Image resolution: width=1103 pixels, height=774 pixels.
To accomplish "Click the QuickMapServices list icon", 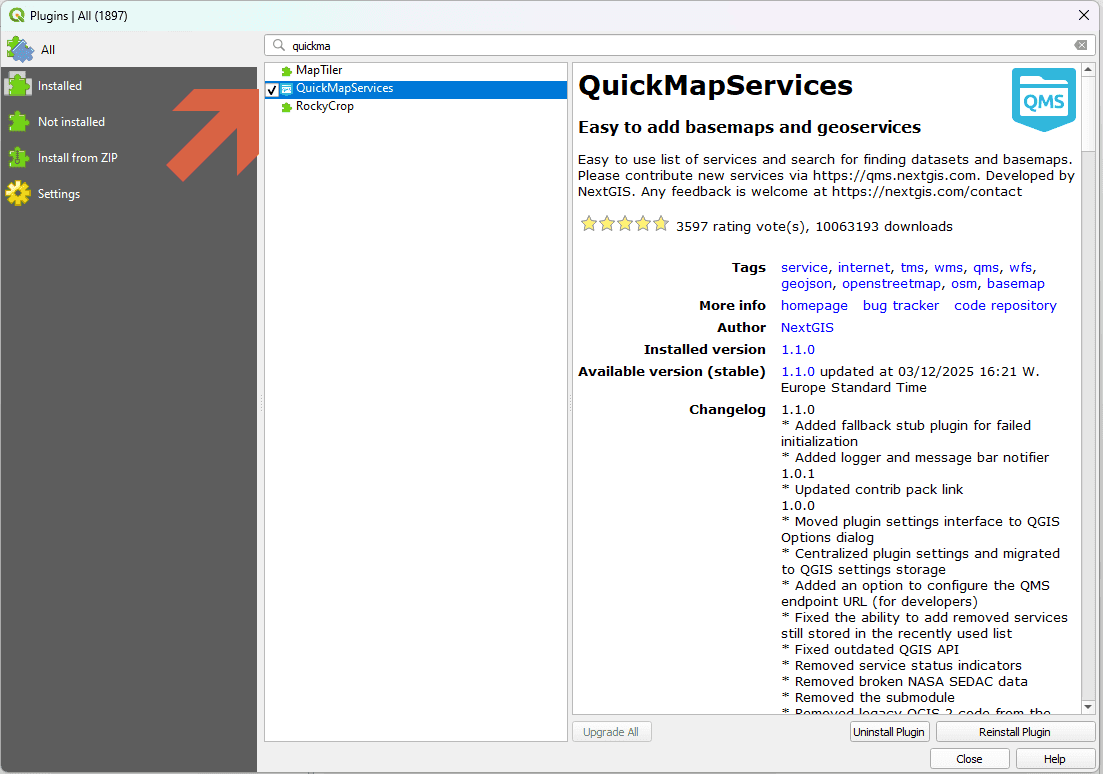I will [x=286, y=89].
